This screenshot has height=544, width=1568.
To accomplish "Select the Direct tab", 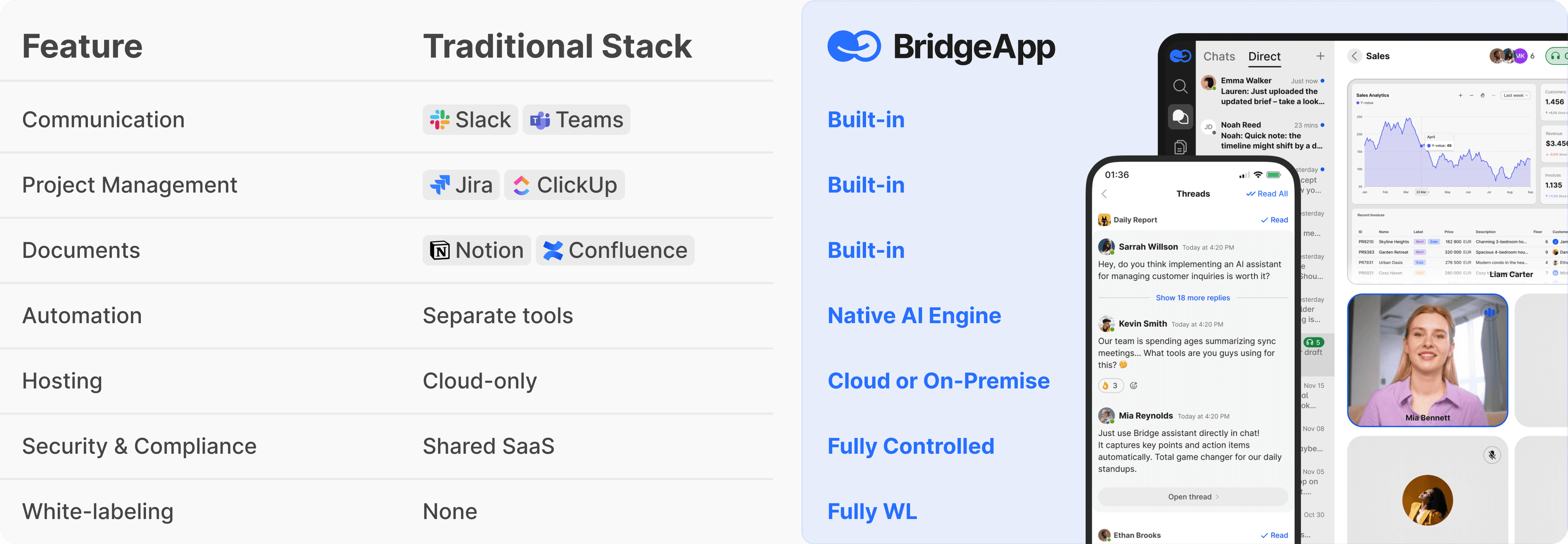I will pyautogui.click(x=1265, y=57).
